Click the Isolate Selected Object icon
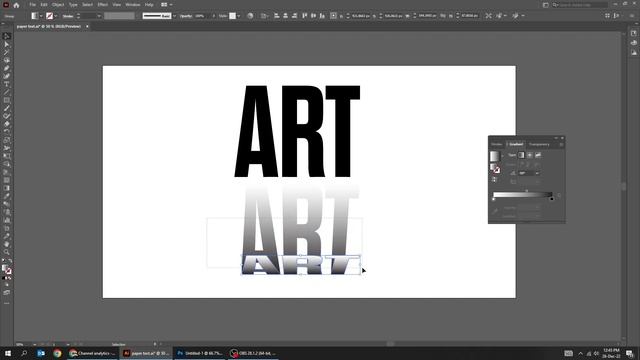Viewport: 640px width, 360px height. coord(489,16)
